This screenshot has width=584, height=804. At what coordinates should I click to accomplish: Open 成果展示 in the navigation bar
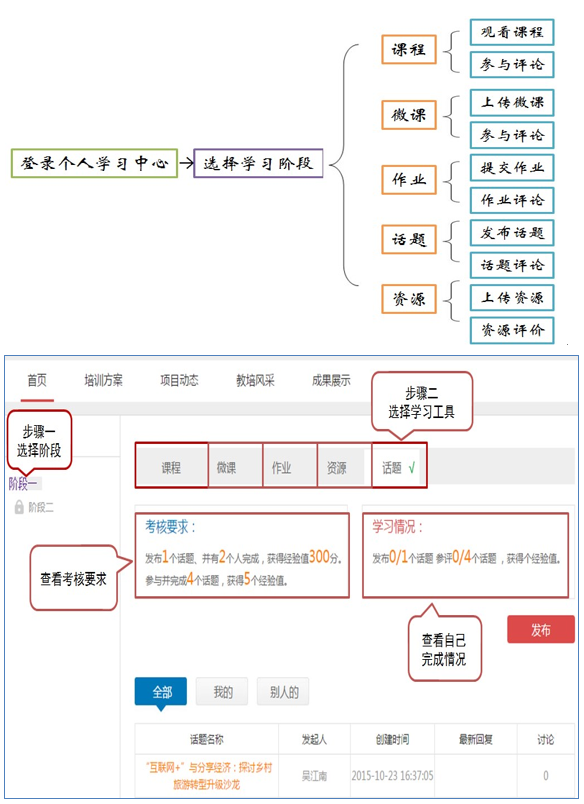click(331, 380)
